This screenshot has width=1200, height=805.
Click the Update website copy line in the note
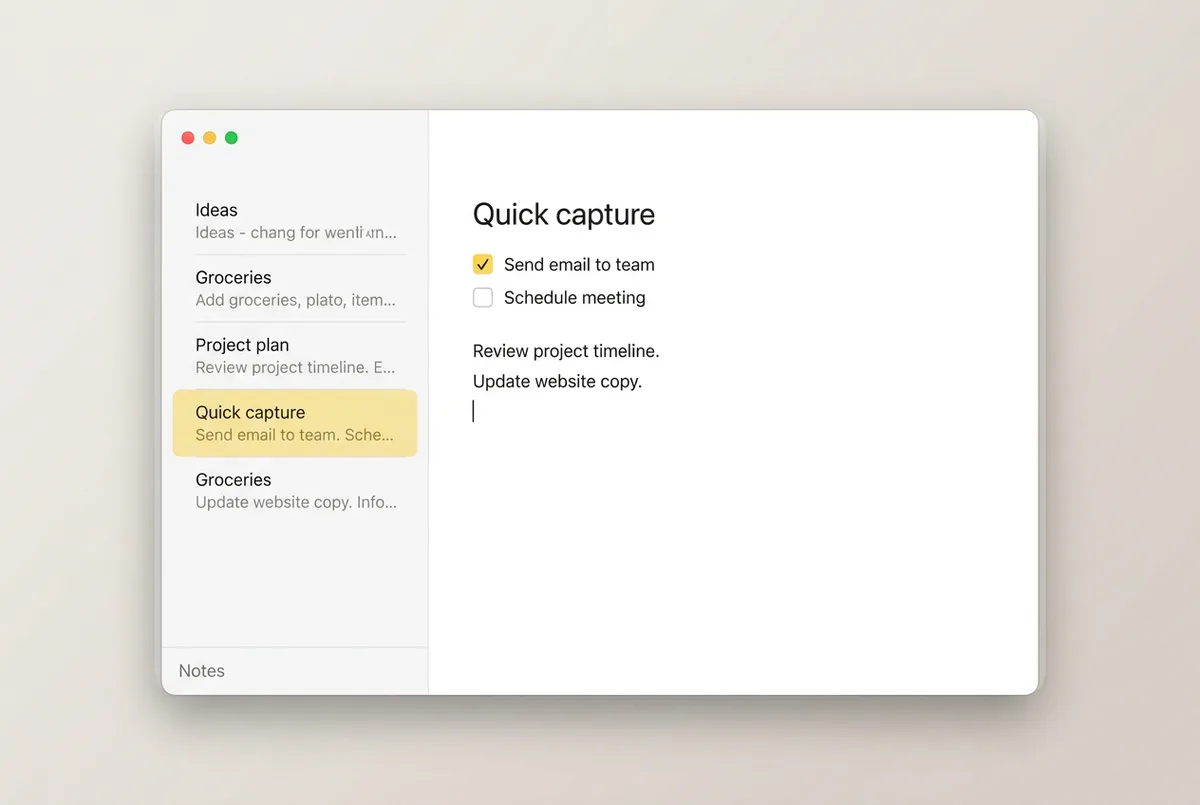click(x=557, y=381)
